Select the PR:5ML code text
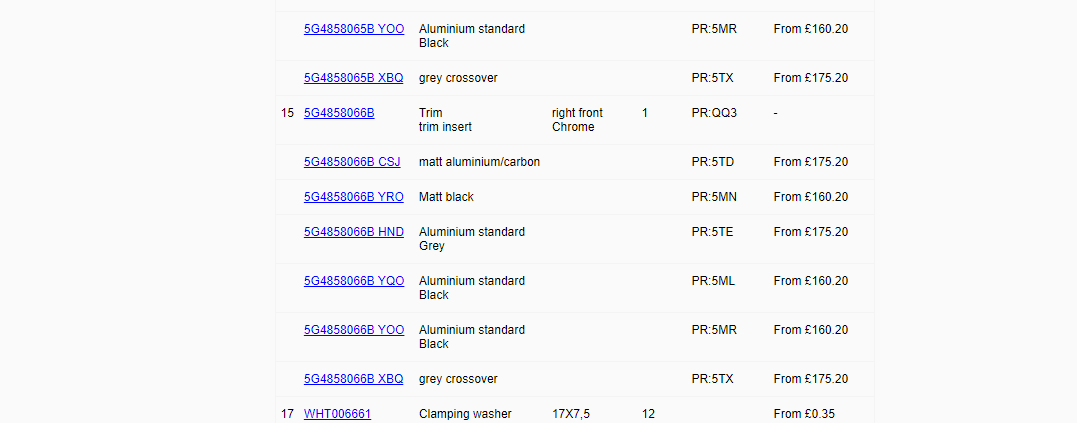Viewport: 1077px width, 423px height. click(713, 281)
